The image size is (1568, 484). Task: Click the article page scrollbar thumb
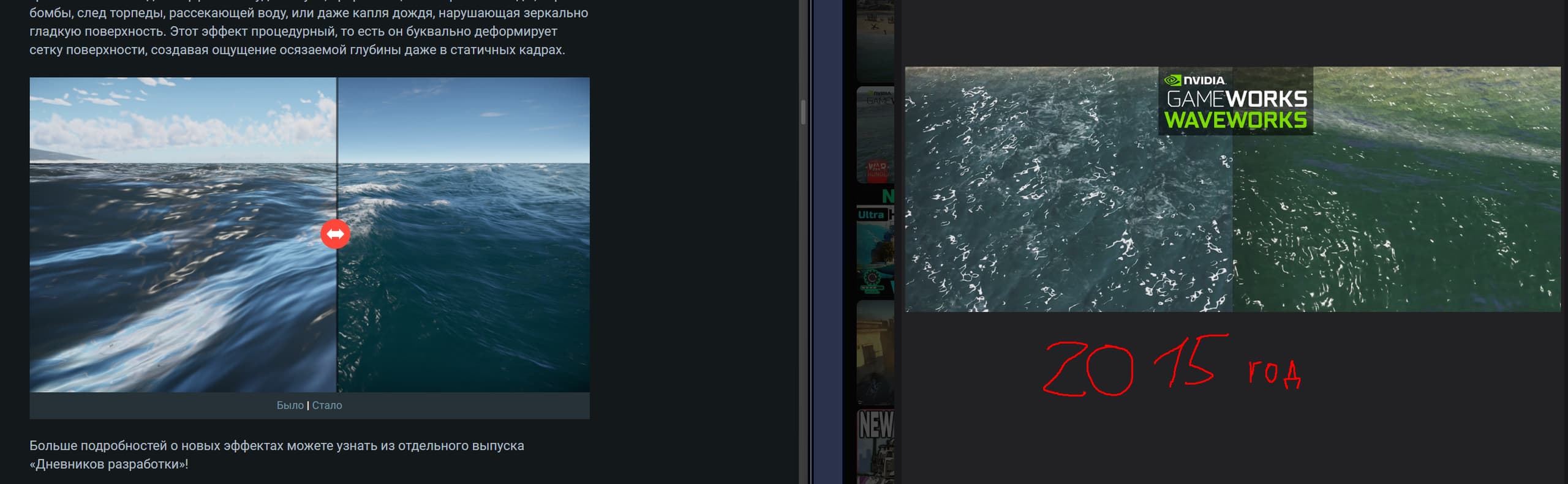click(803, 112)
